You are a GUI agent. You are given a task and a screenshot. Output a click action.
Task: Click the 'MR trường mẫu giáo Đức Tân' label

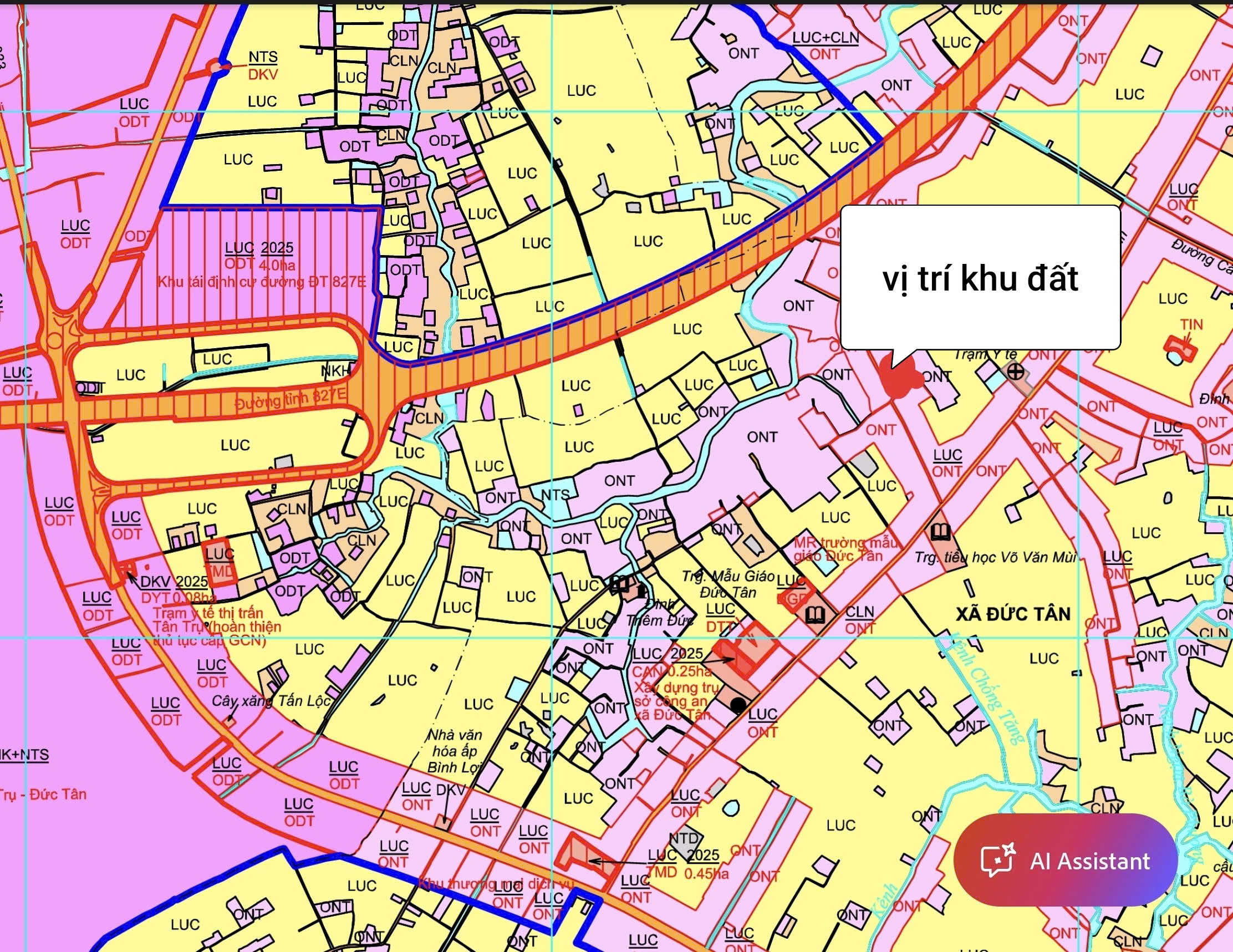845,549
